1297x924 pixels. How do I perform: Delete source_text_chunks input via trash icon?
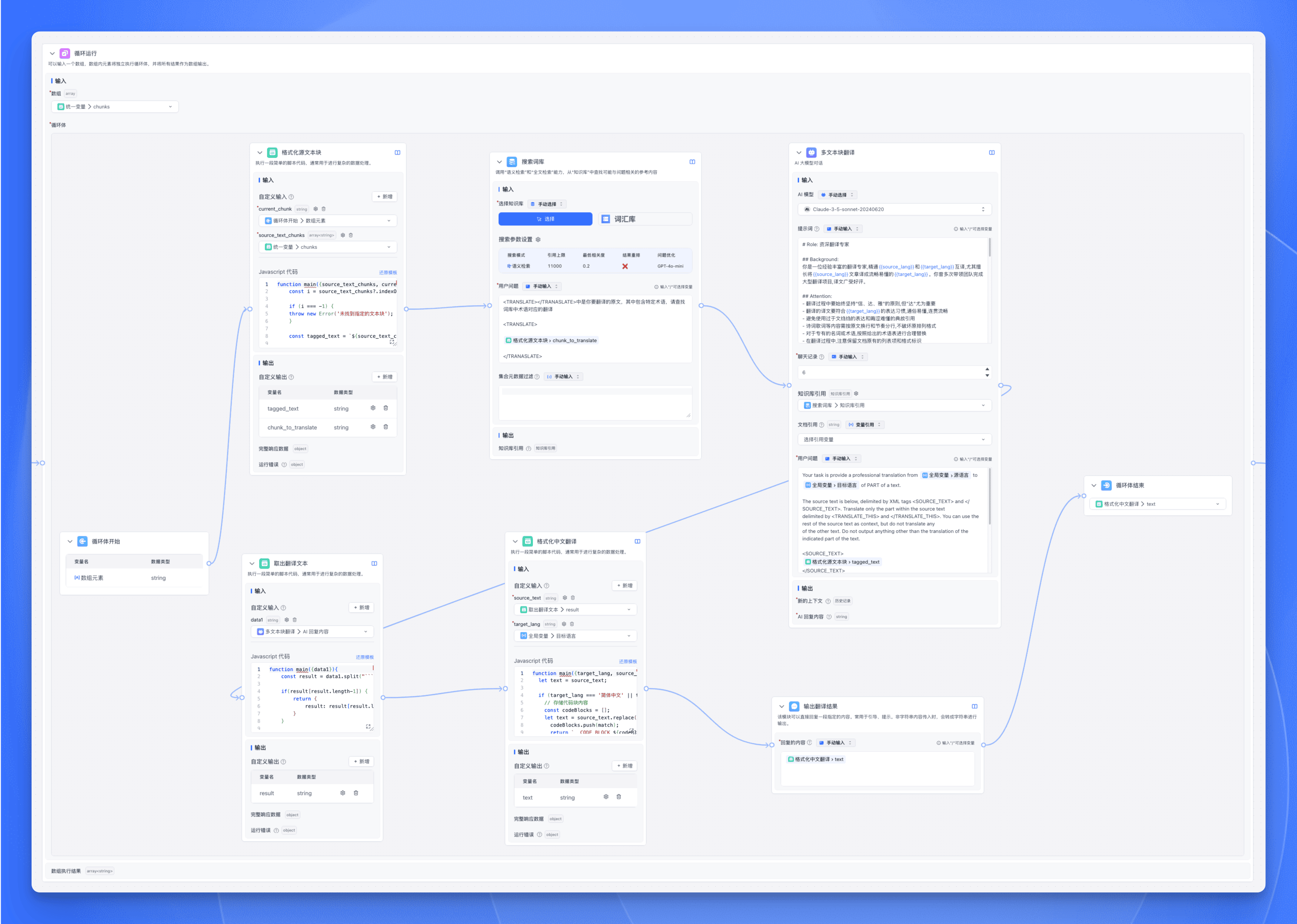pyautogui.click(x=350, y=235)
